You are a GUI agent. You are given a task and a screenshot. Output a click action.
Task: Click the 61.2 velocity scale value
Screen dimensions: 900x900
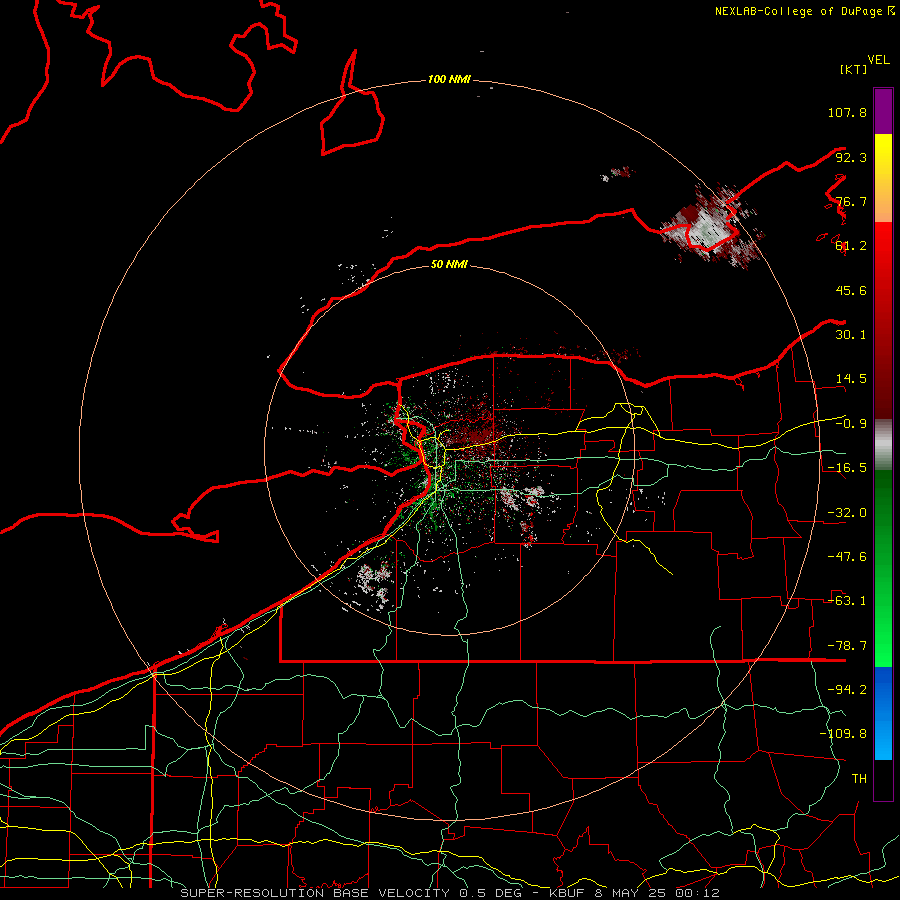[x=851, y=246]
